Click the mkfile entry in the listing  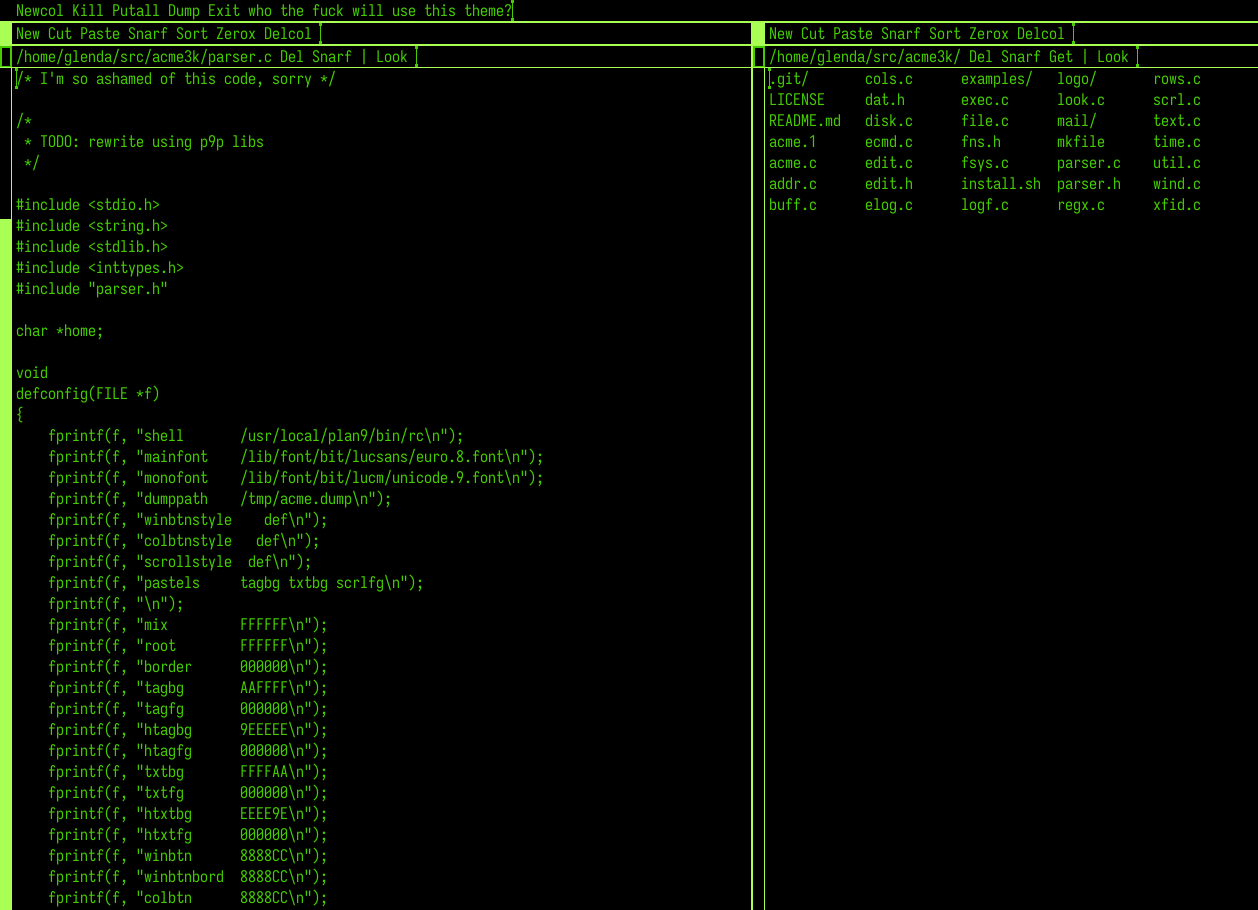[1081, 142]
